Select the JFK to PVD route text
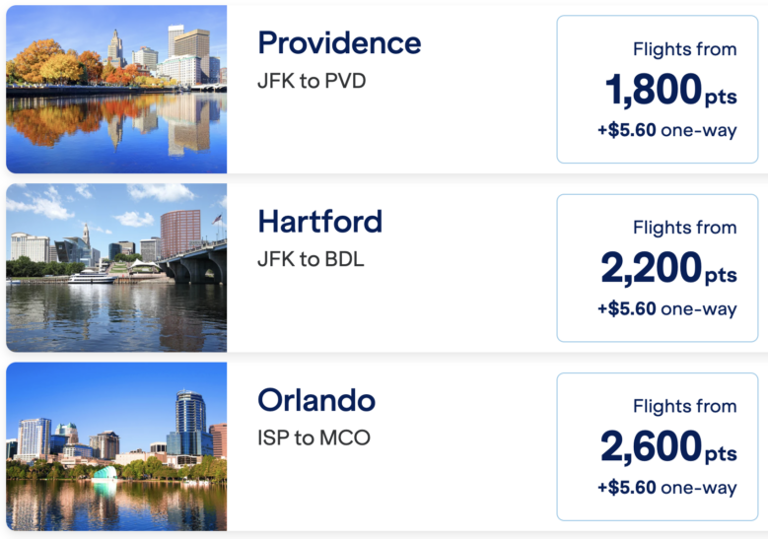The height and width of the screenshot is (539, 768). 312,81
